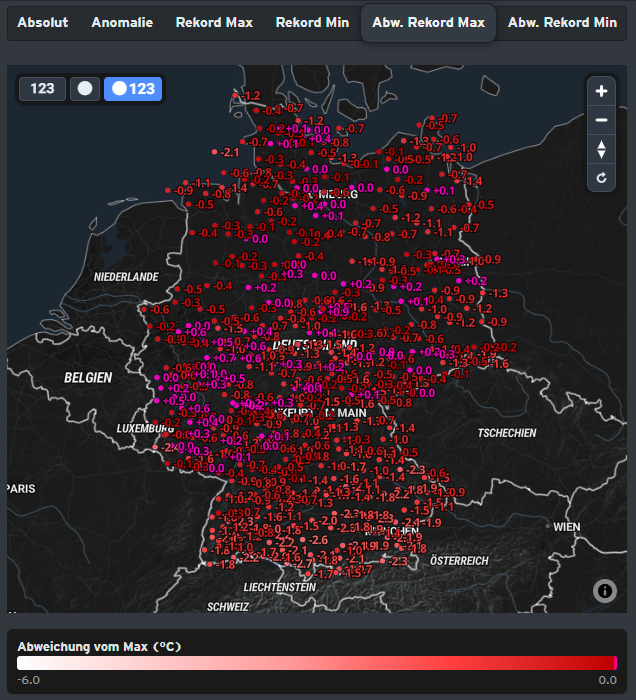Zoom out of the map with minus button
Screen dimensions: 636x700
click(601, 120)
